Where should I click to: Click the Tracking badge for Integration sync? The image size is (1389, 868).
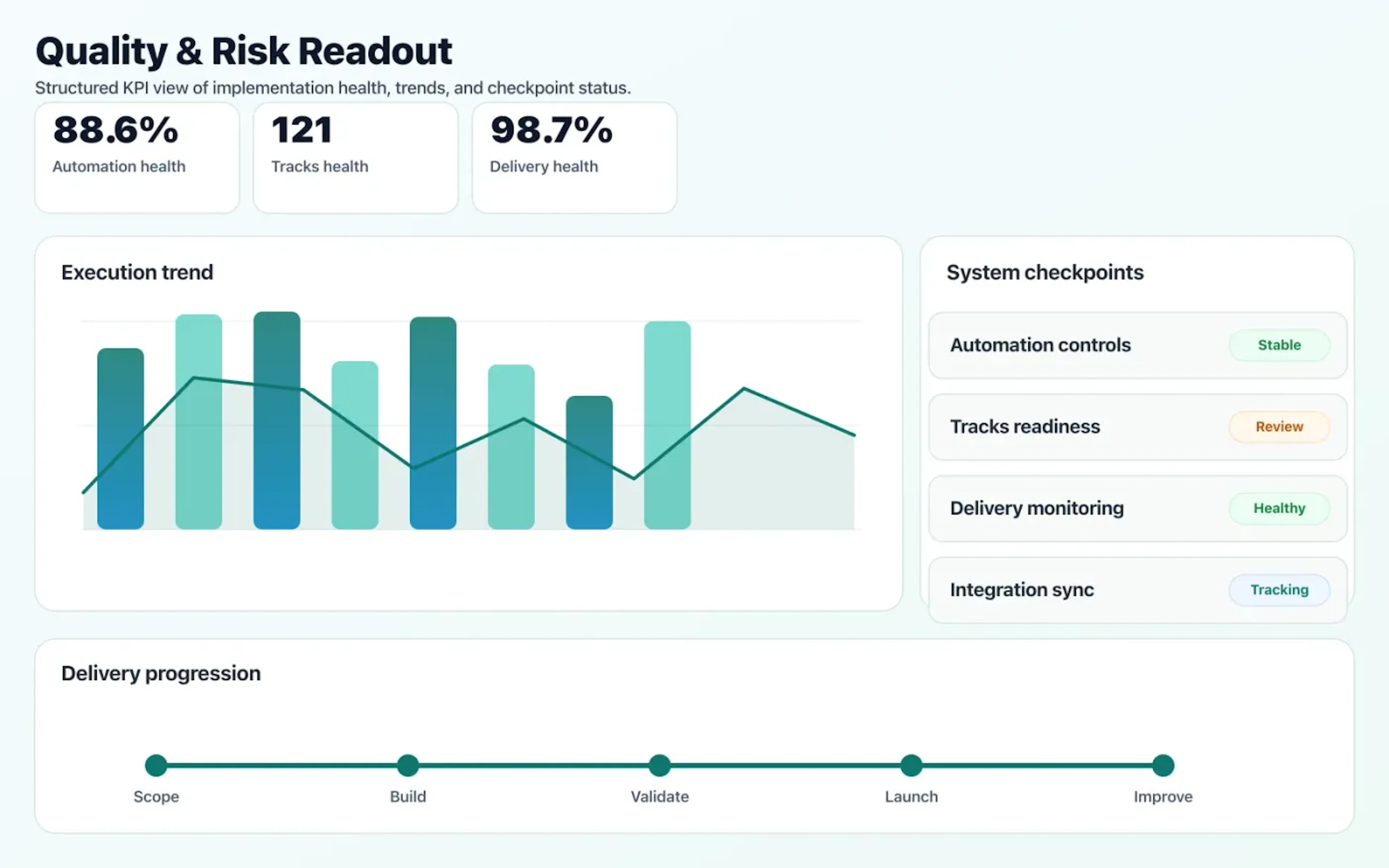click(x=1279, y=590)
